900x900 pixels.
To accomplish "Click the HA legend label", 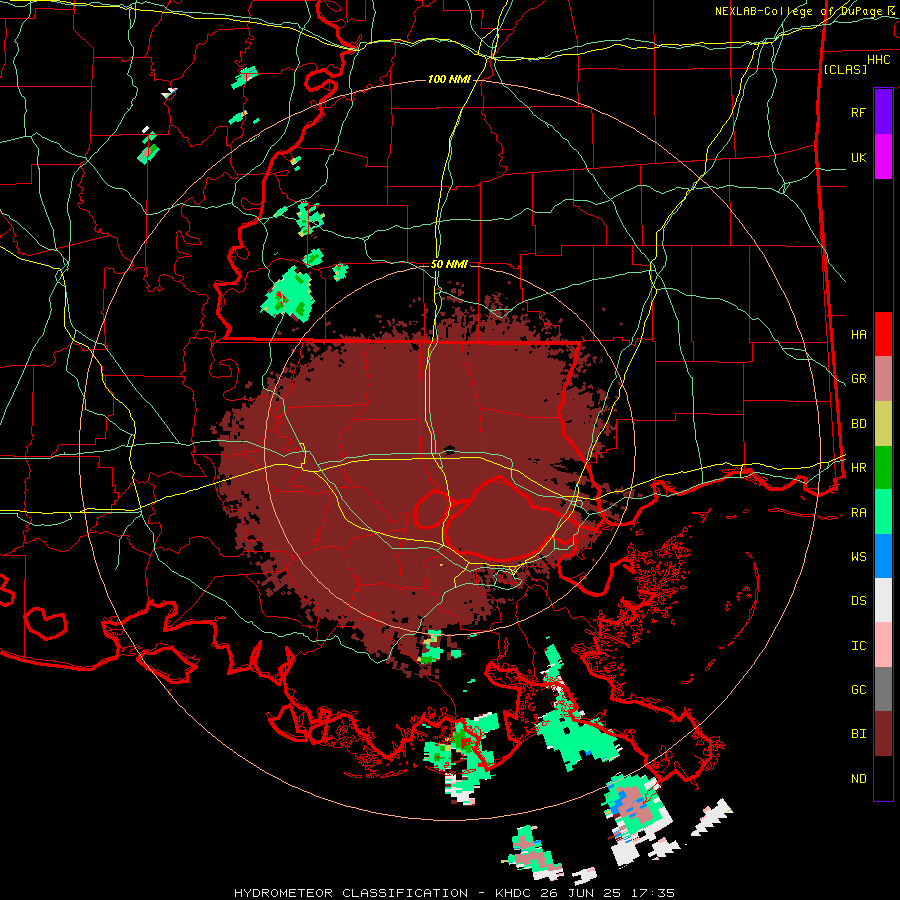I will (x=858, y=335).
